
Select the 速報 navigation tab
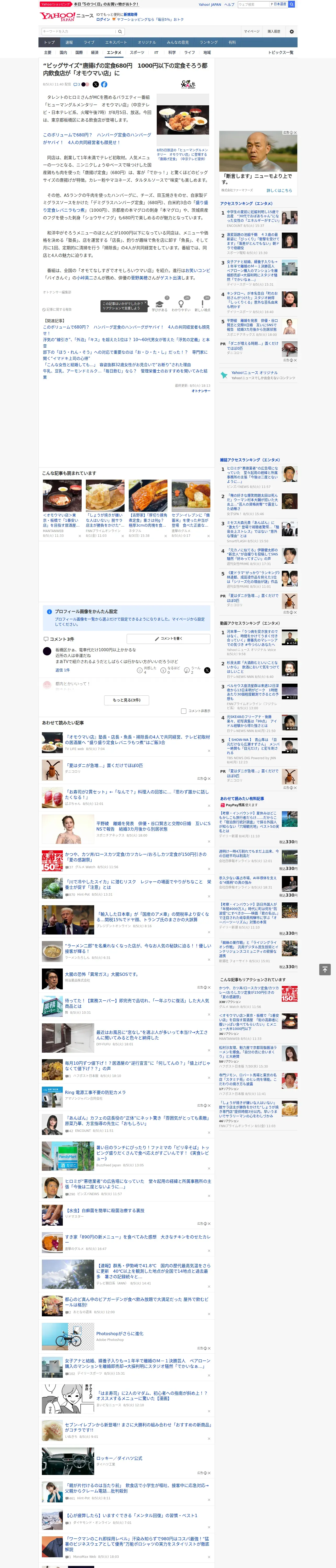(69, 43)
